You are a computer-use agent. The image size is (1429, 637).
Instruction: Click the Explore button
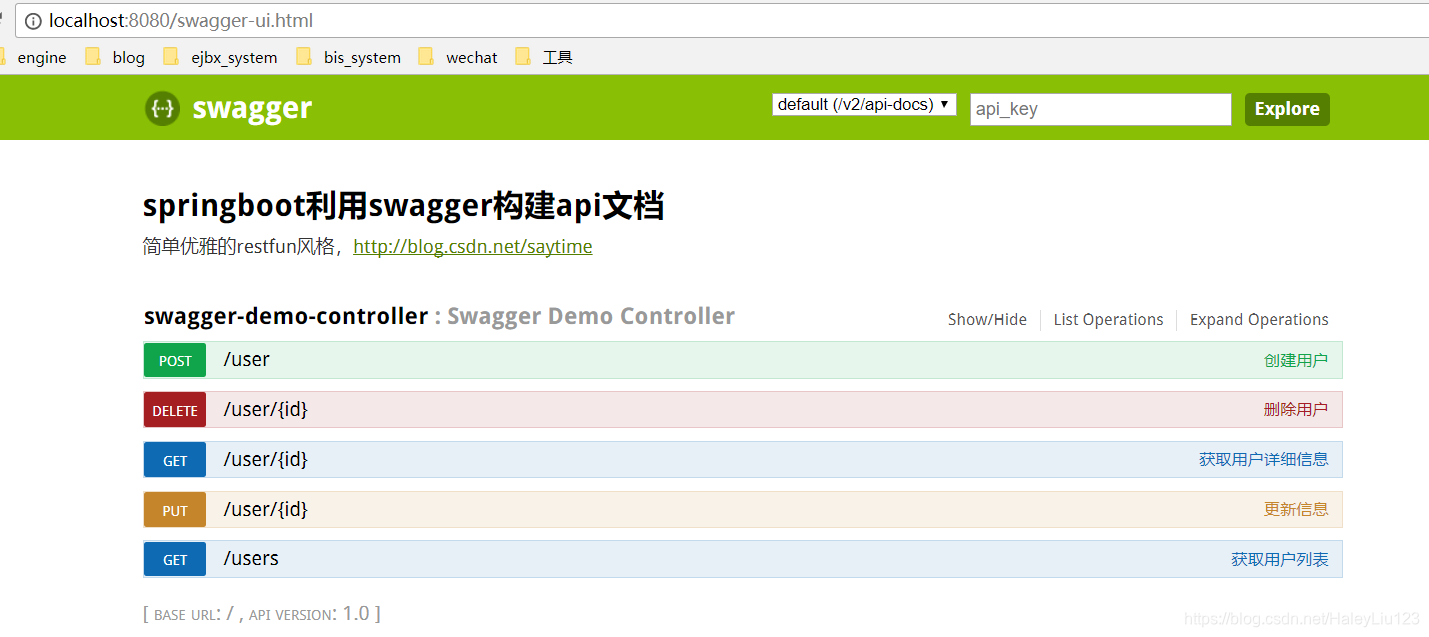(x=1286, y=108)
